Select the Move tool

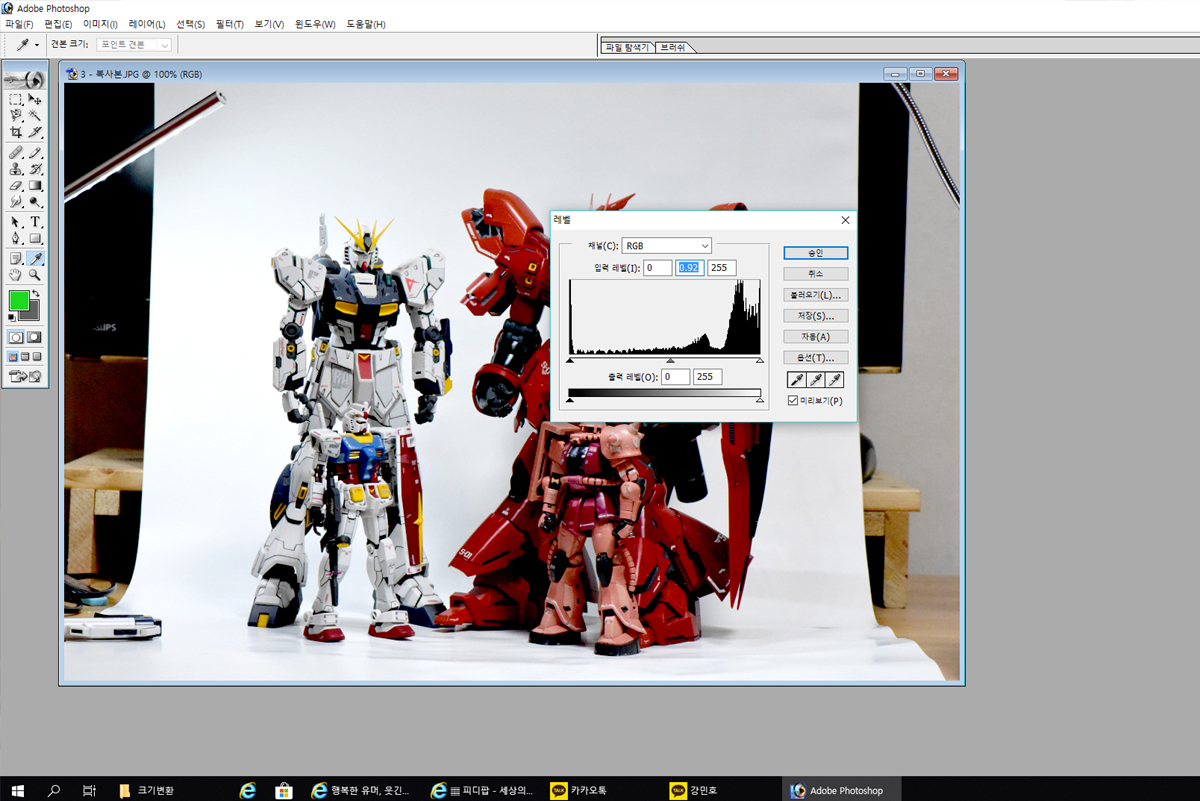tap(35, 99)
